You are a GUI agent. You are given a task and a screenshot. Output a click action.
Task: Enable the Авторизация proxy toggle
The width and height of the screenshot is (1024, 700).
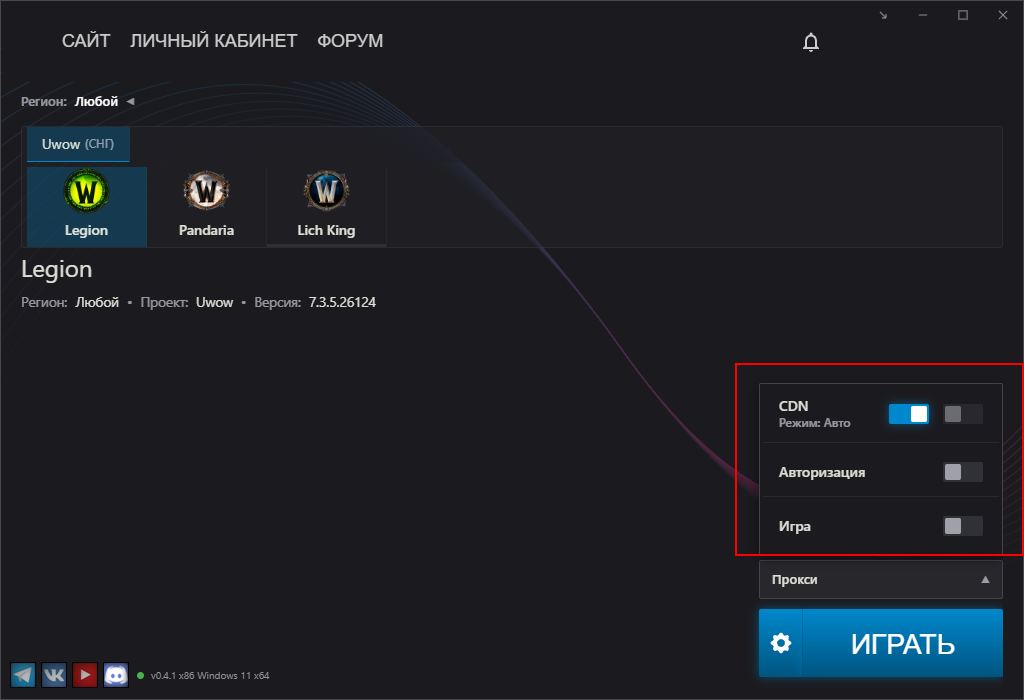click(x=963, y=472)
